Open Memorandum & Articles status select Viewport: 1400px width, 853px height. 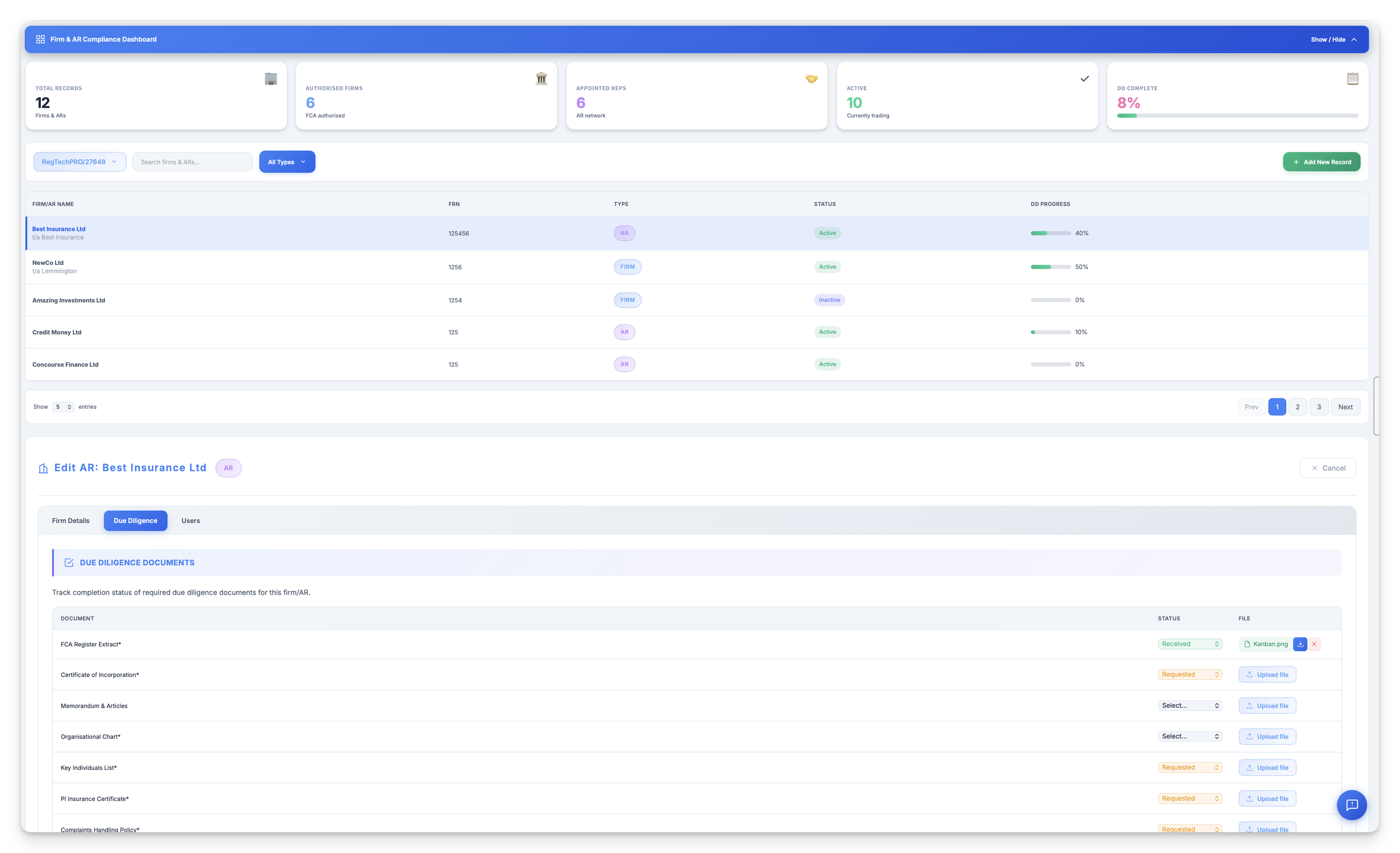(x=1190, y=705)
